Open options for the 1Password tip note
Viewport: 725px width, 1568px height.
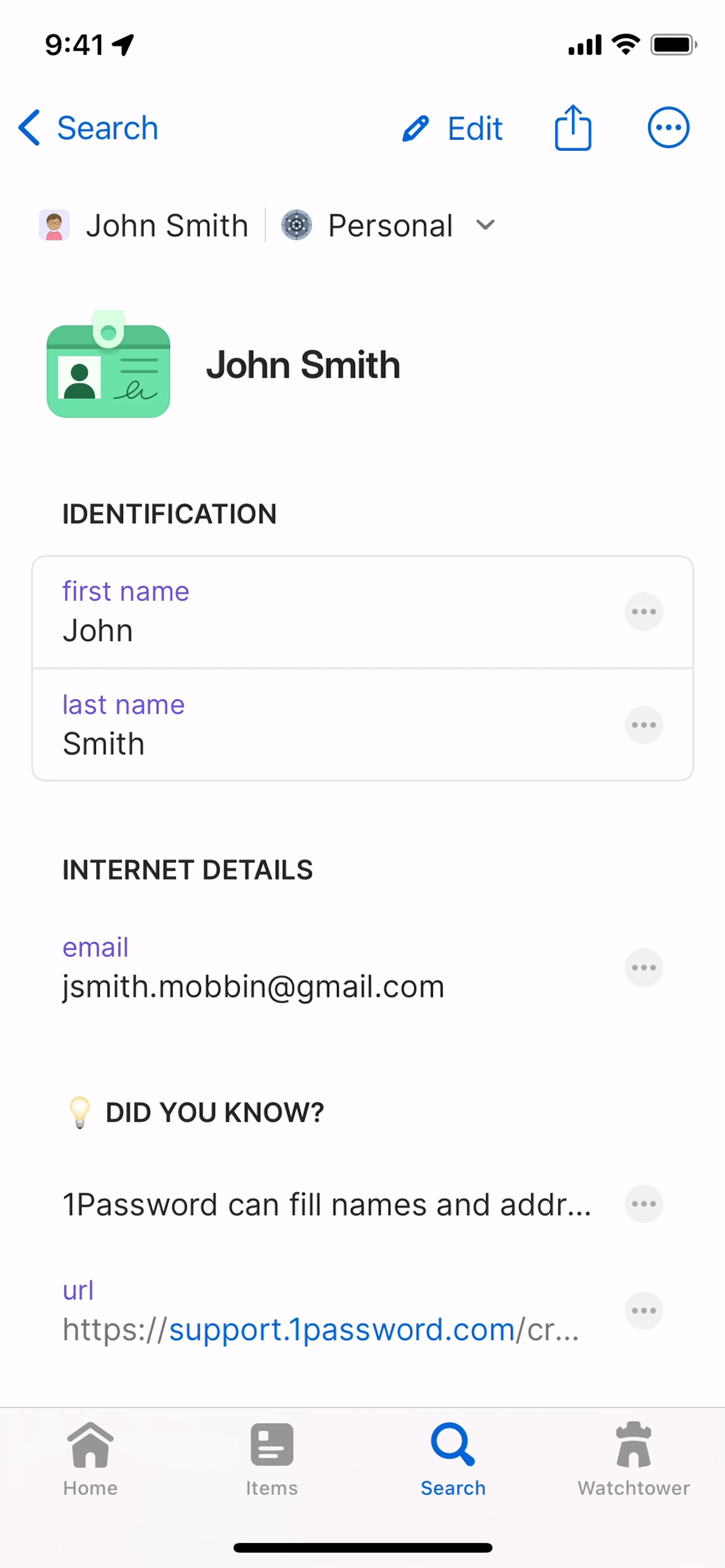pos(643,1203)
